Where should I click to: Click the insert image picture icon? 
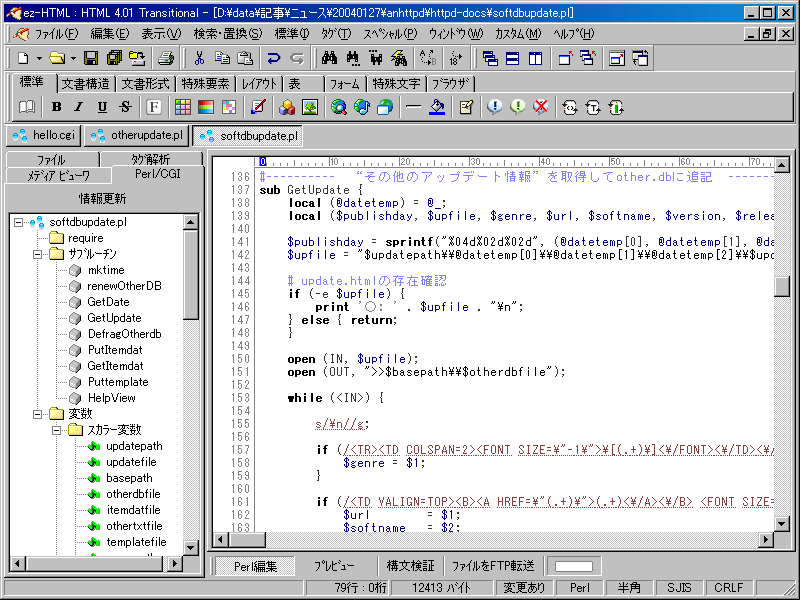(310, 107)
